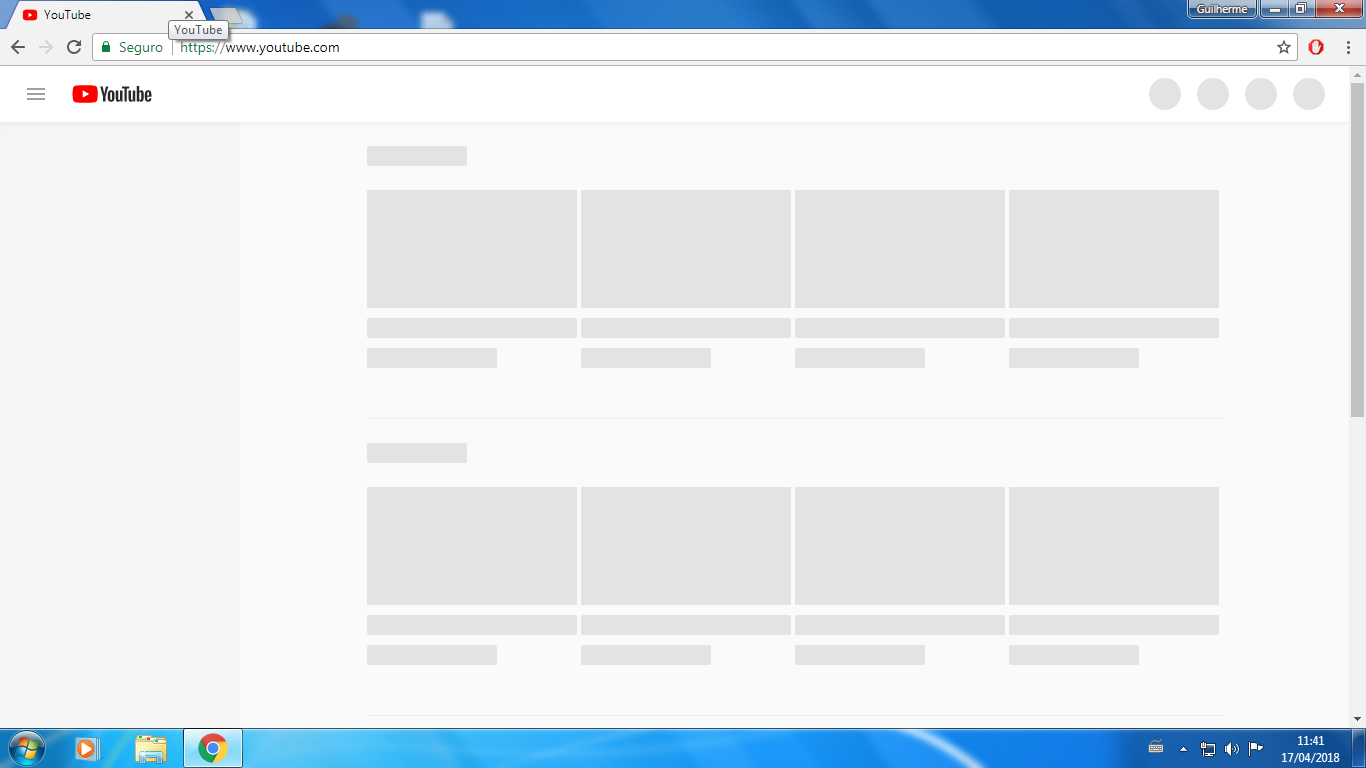The height and width of the screenshot is (768, 1366).
Task: Click the red extension icon beside the star
Action: coord(1316,47)
